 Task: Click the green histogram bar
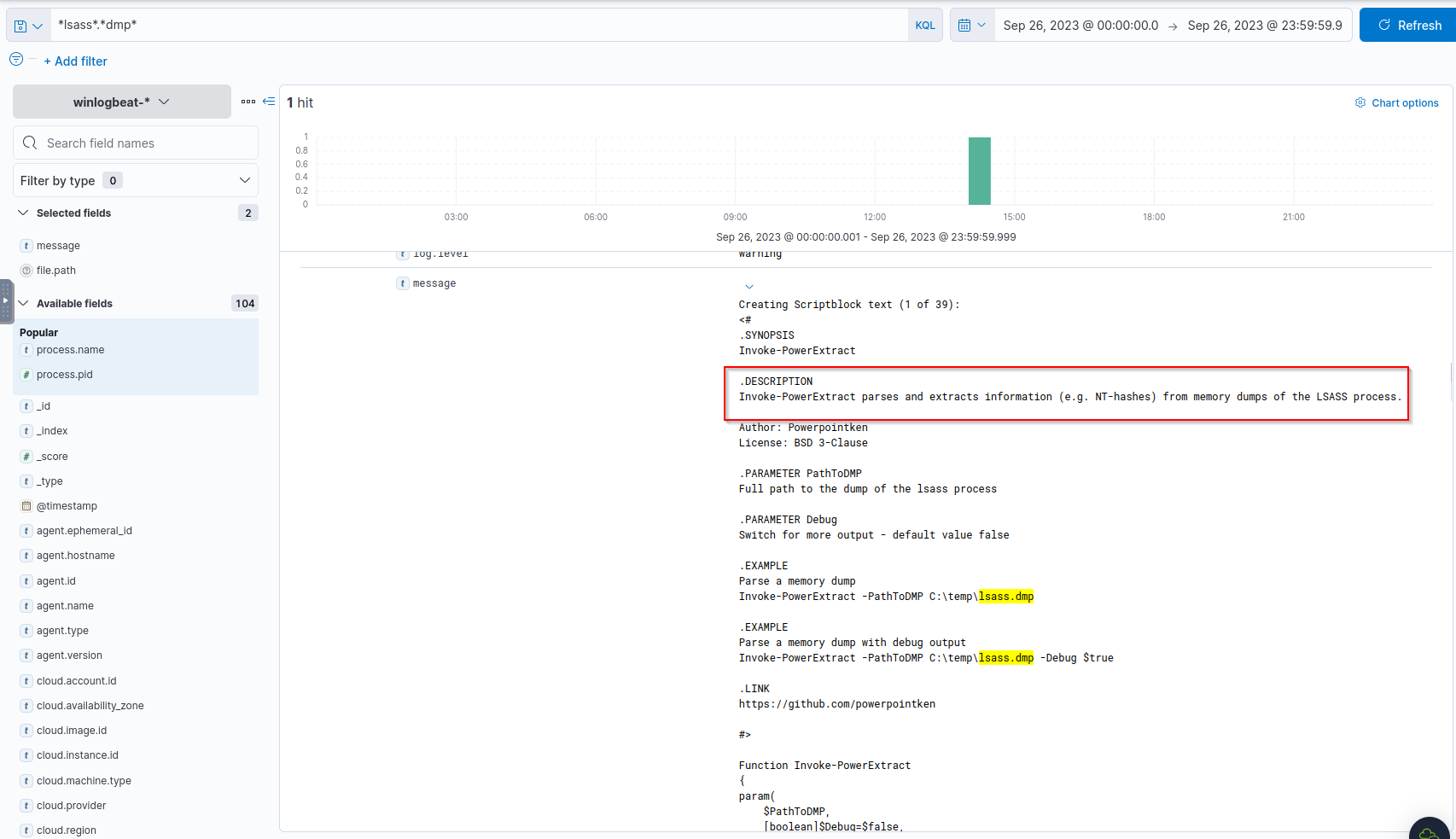pyautogui.click(x=979, y=171)
